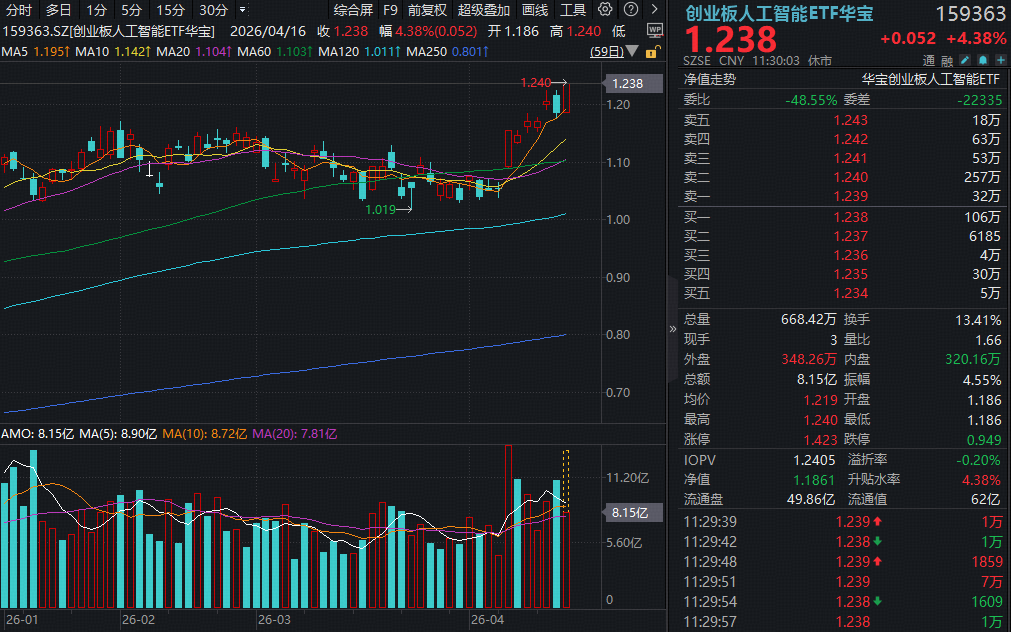Click the > arrow to show more toolbar items
Screen dimensions: 1011x632
point(655,9)
